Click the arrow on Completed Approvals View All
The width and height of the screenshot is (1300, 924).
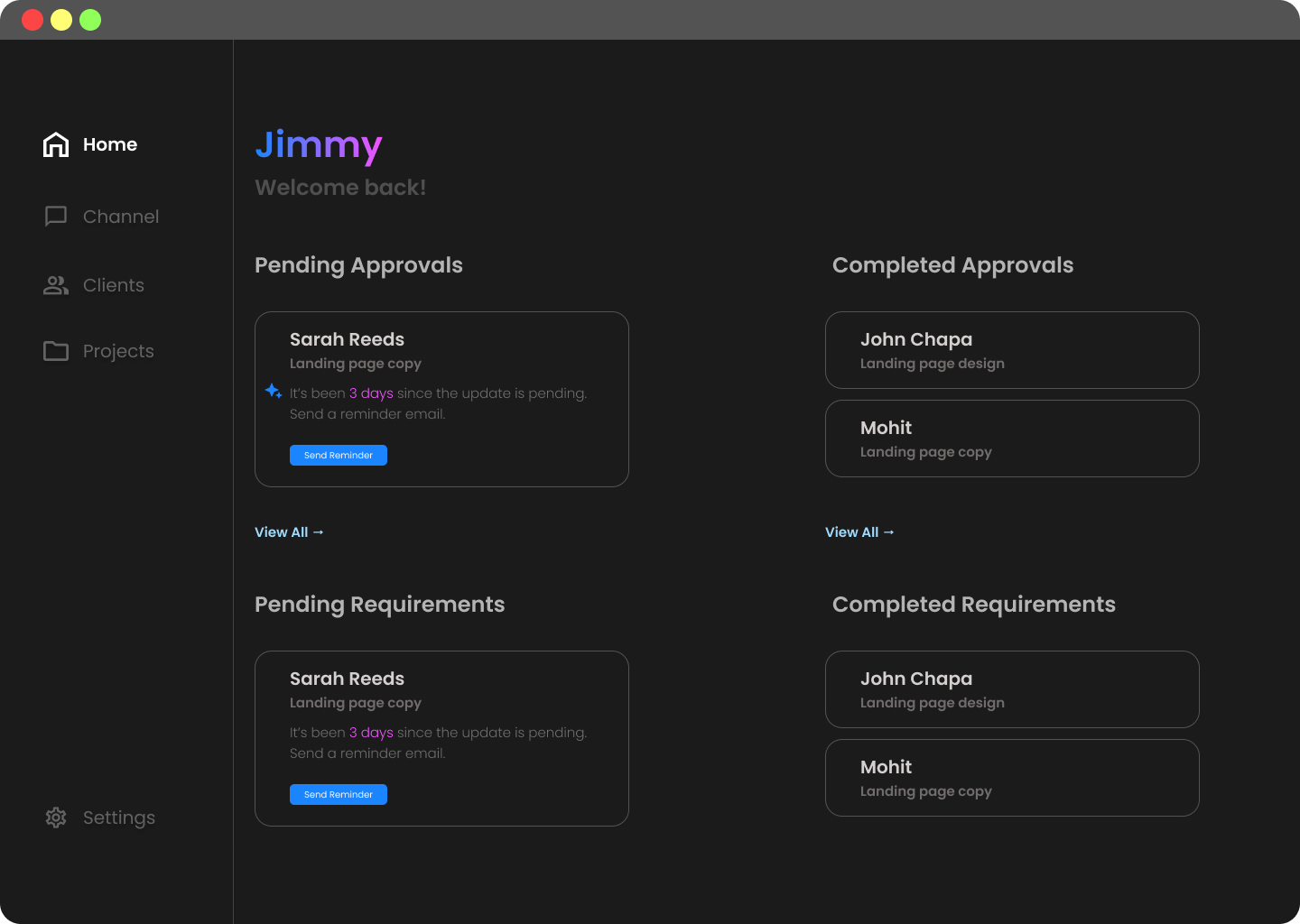point(888,531)
